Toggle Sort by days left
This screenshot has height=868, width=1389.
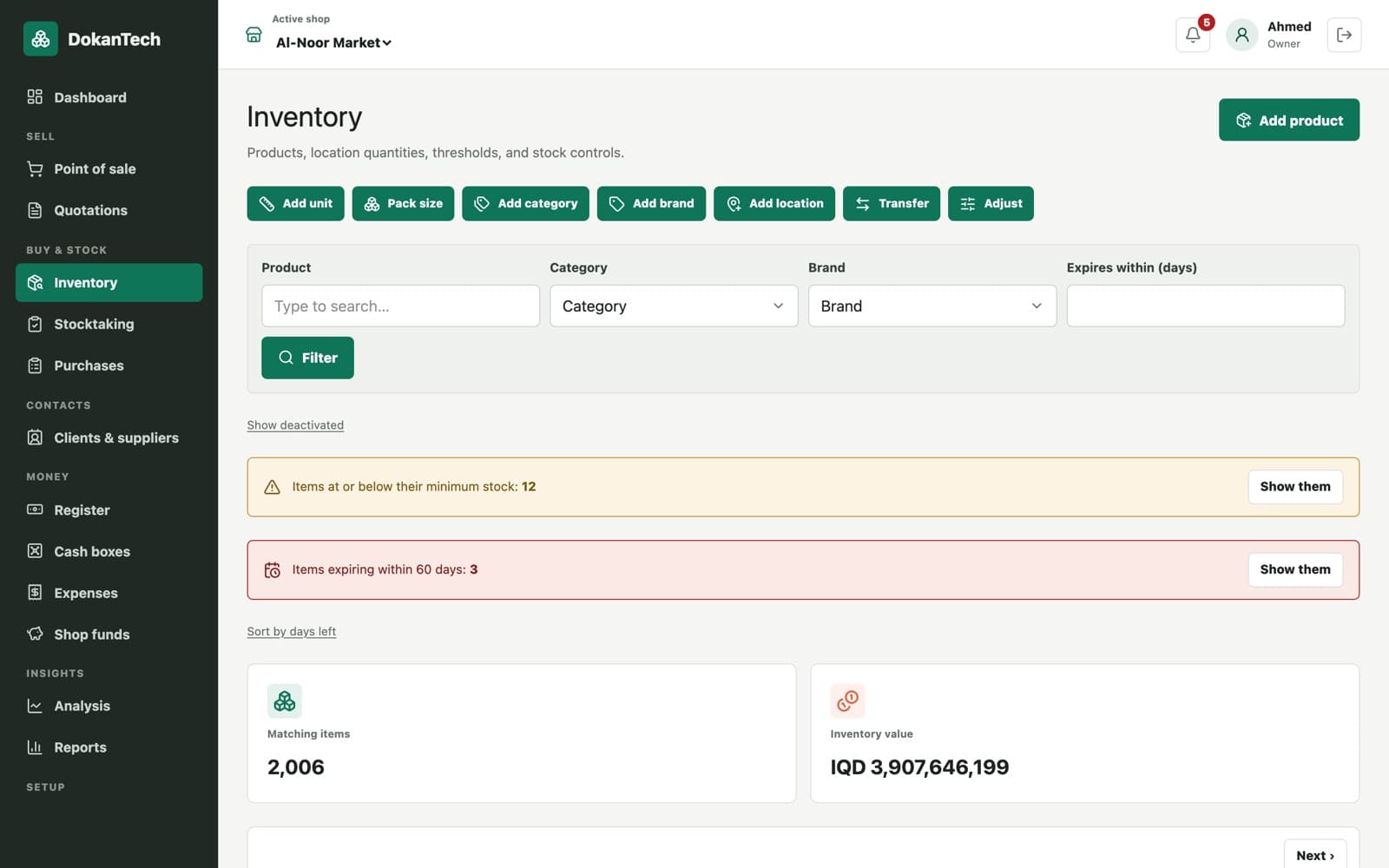[291, 632]
